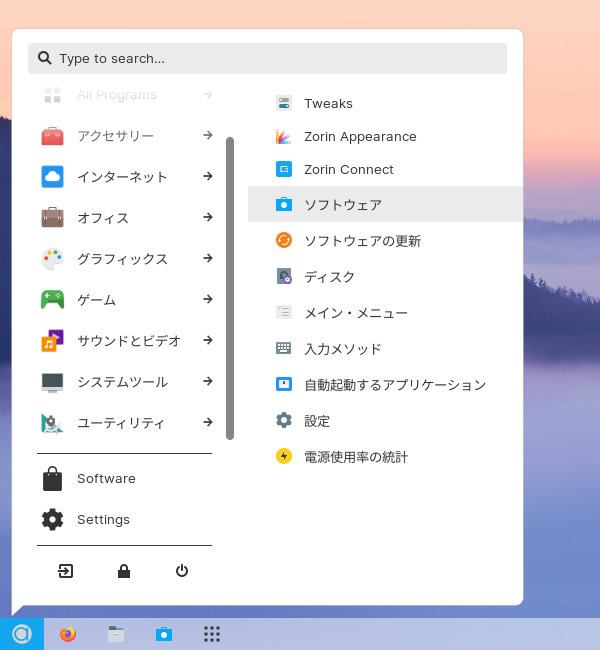Image resolution: width=600 pixels, height=650 pixels.
Task: Open Files manager from the taskbar
Action: click(x=116, y=634)
